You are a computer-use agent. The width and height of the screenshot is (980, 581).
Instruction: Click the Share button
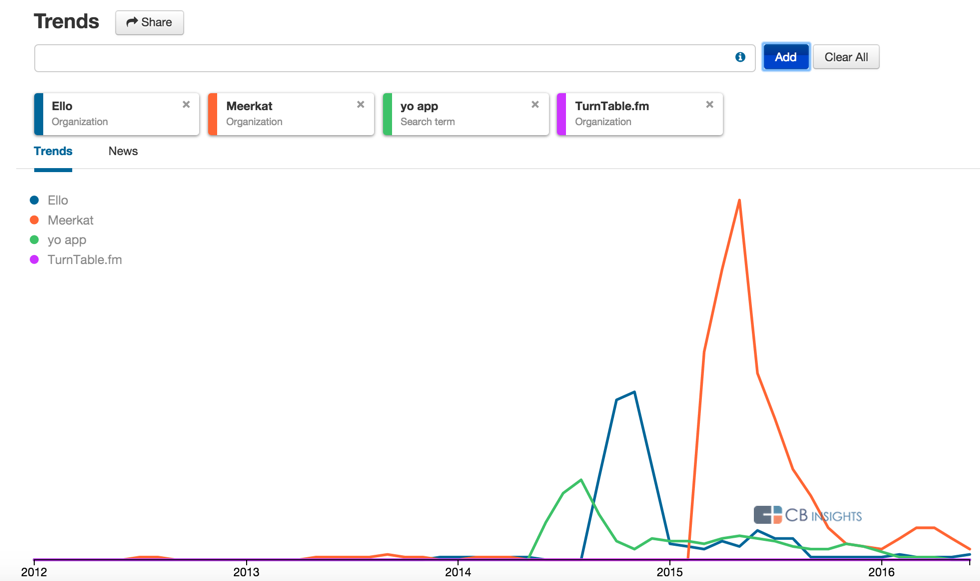149,22
